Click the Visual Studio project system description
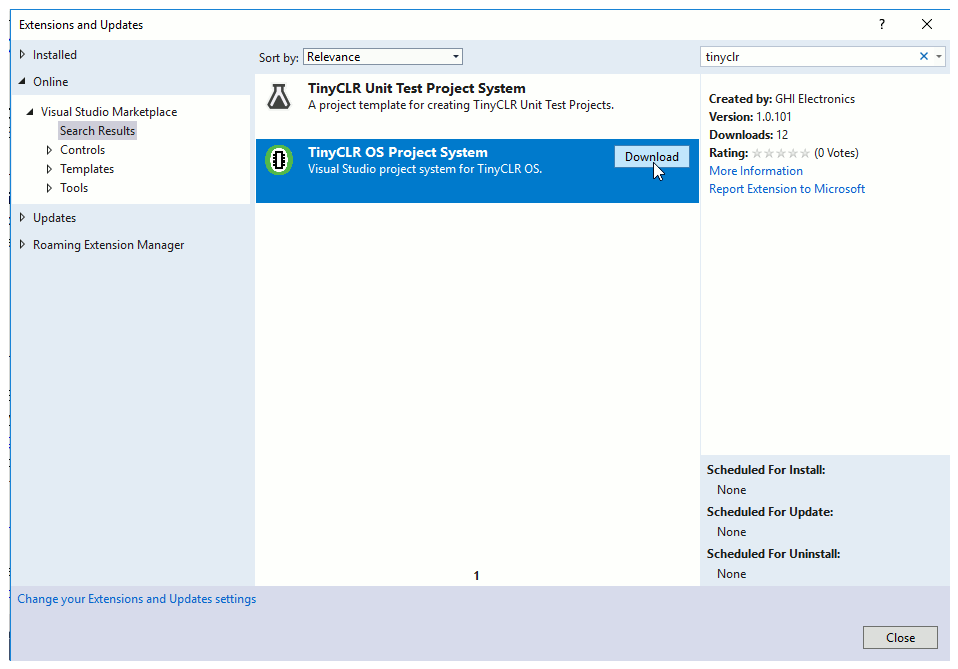 tap(425, 169)
